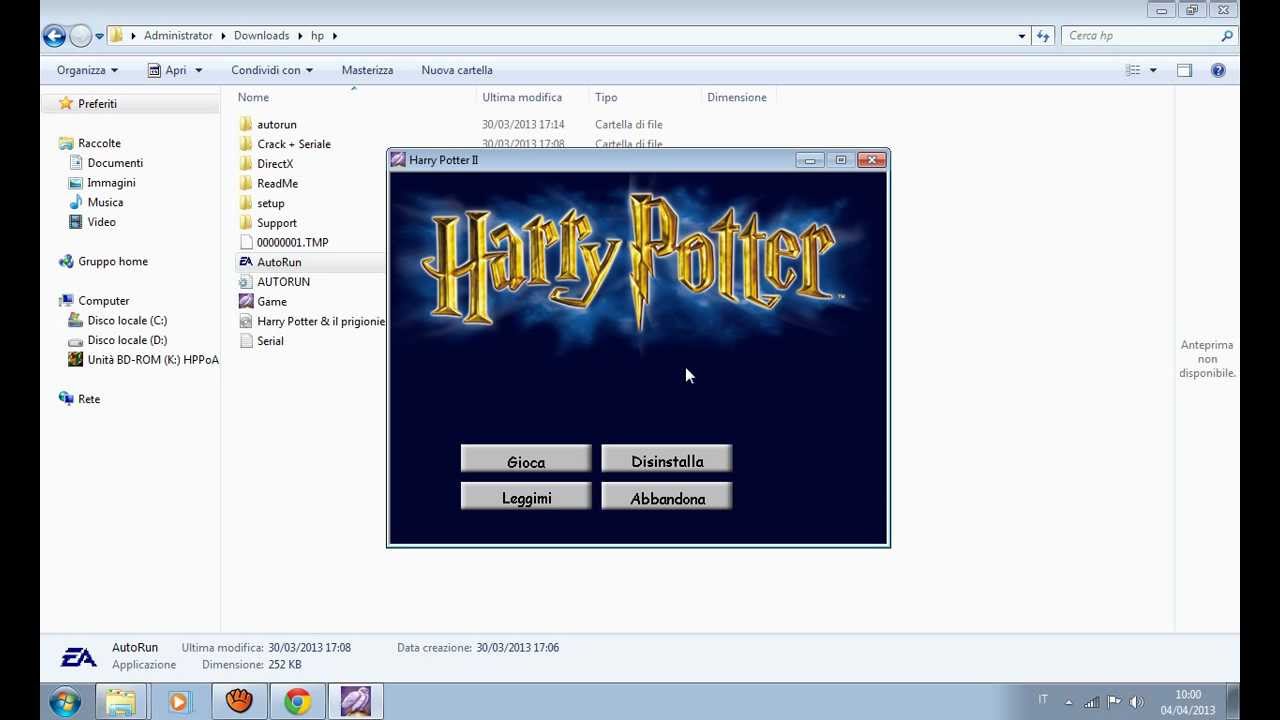The height and width of the screenshot is (720, 1280).
Task: Open Gruppo home in the sidebar
Action: [113, 262]
